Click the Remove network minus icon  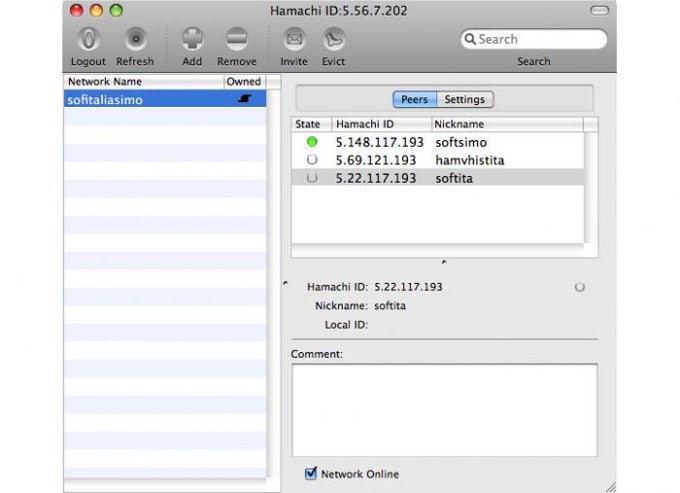(x=237, y=39)
